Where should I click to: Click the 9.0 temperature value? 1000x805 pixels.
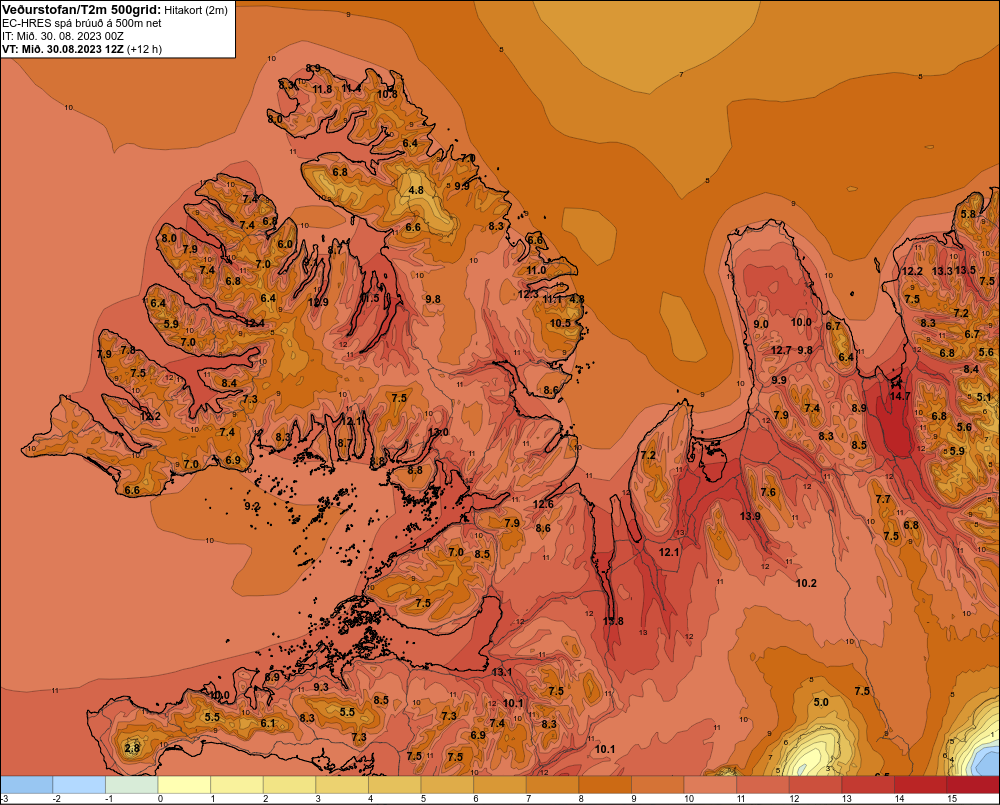point(761,324)
